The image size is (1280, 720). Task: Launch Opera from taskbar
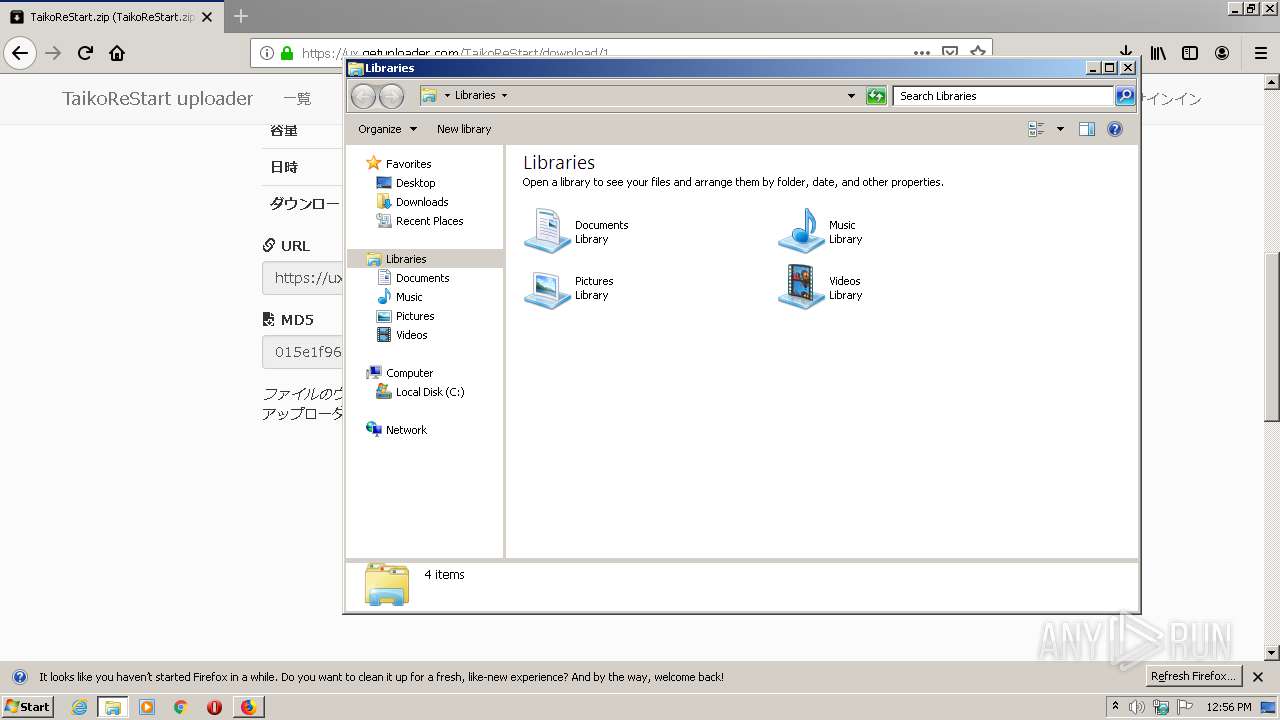point(214,707)
